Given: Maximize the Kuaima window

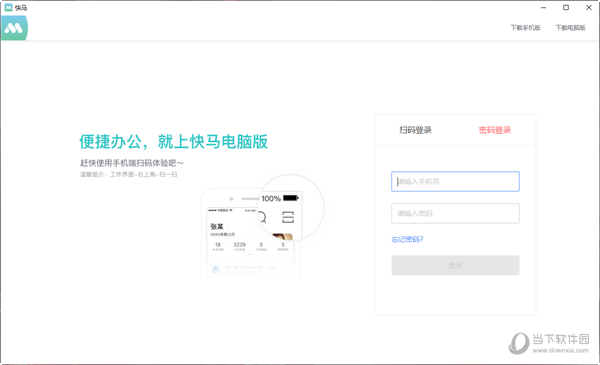Looking at the screenshot, I should pos(566,8).
